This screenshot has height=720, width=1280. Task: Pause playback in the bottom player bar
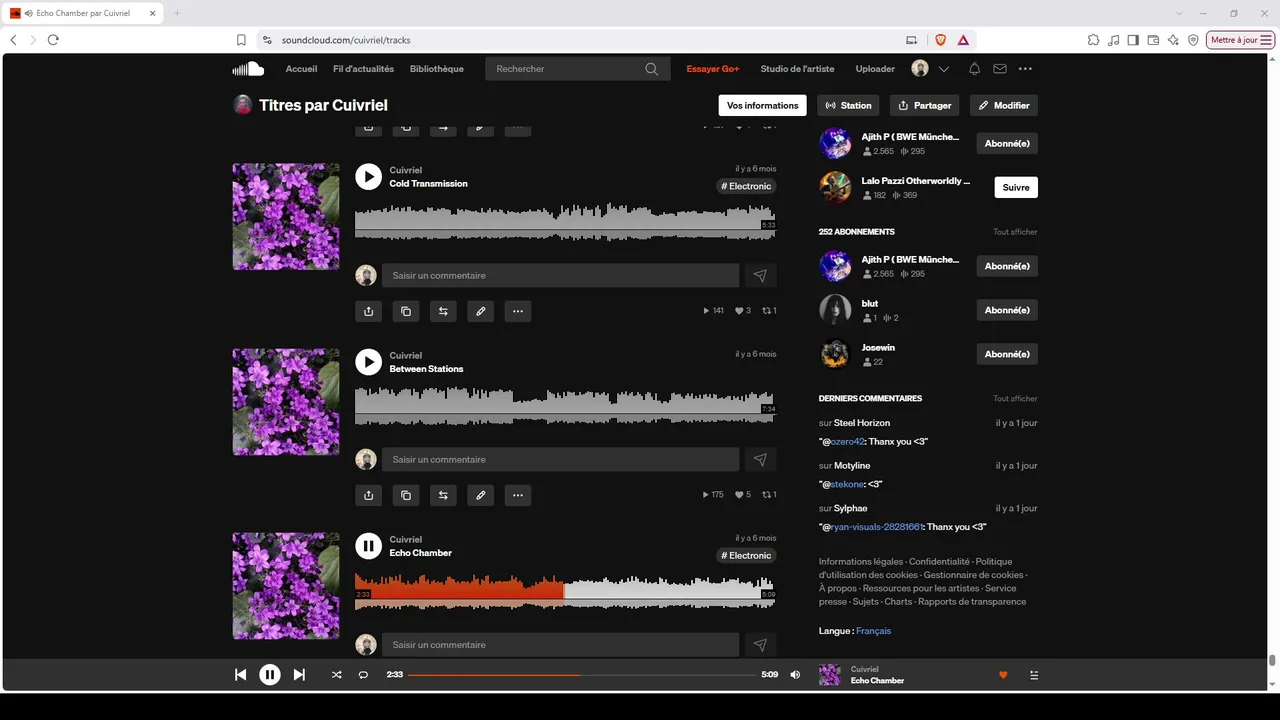(270, 675)
